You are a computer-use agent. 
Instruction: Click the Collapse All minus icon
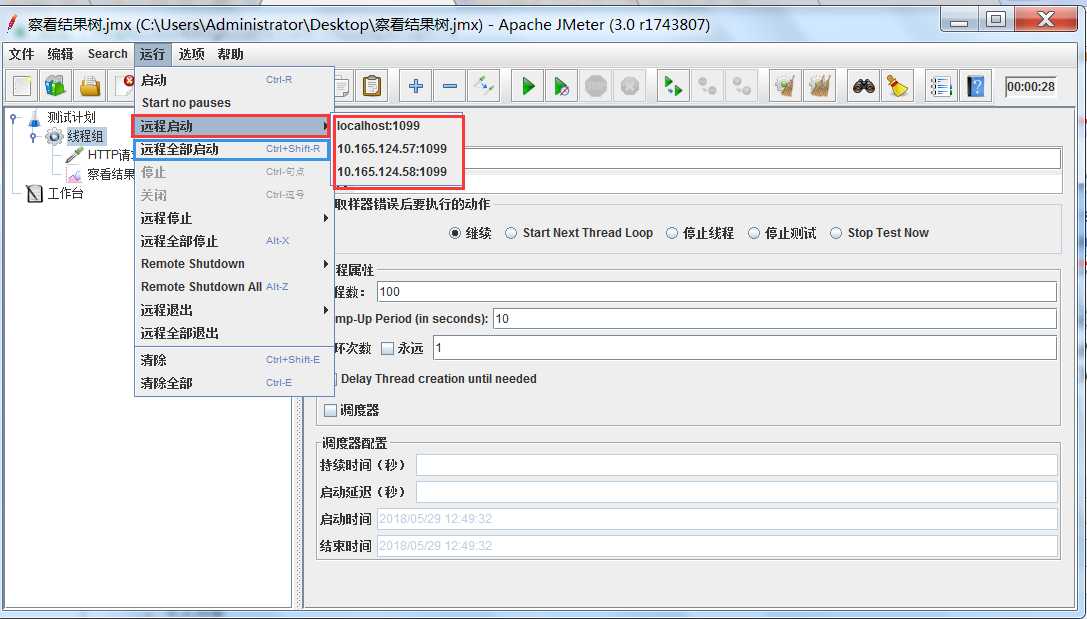(450, 87)
